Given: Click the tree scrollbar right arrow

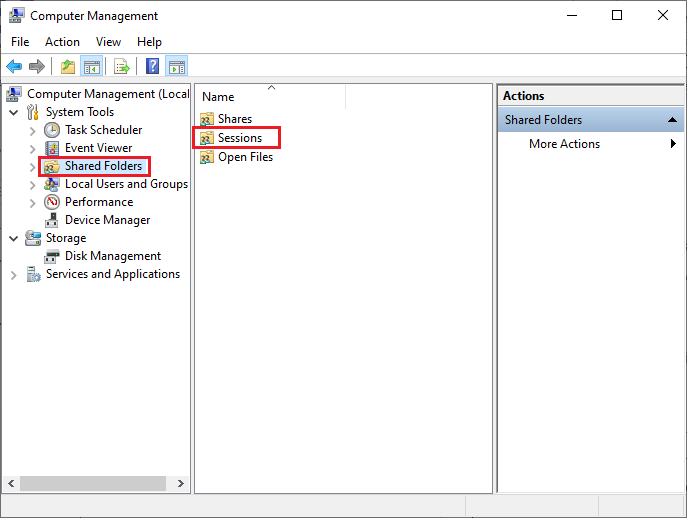Looking at the screenshot, I should [181, 484].
